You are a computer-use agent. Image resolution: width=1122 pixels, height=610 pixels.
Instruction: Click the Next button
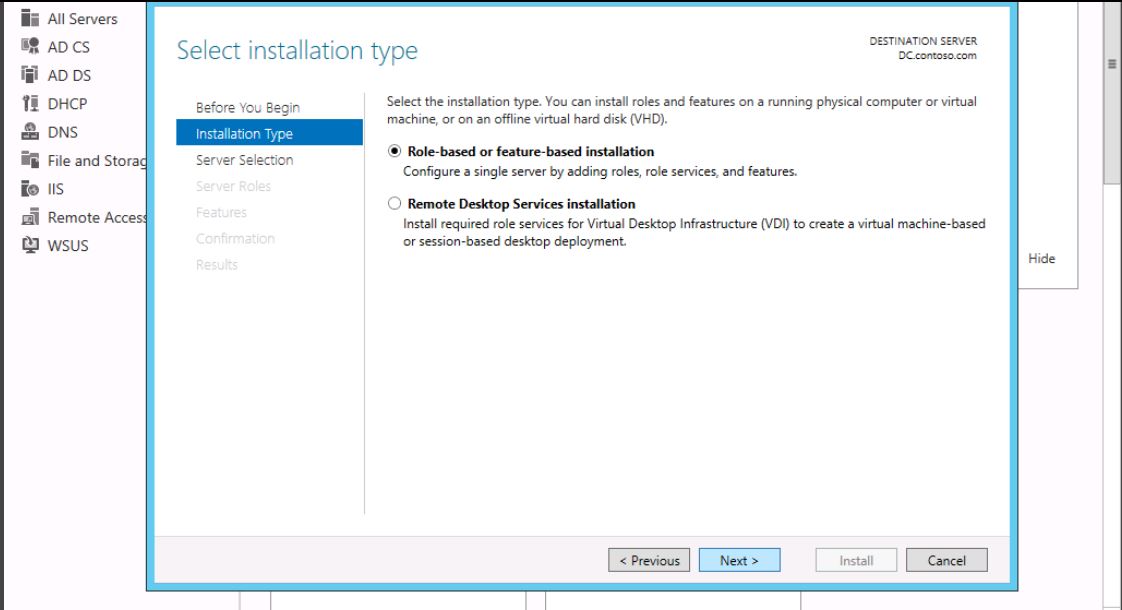739,560
